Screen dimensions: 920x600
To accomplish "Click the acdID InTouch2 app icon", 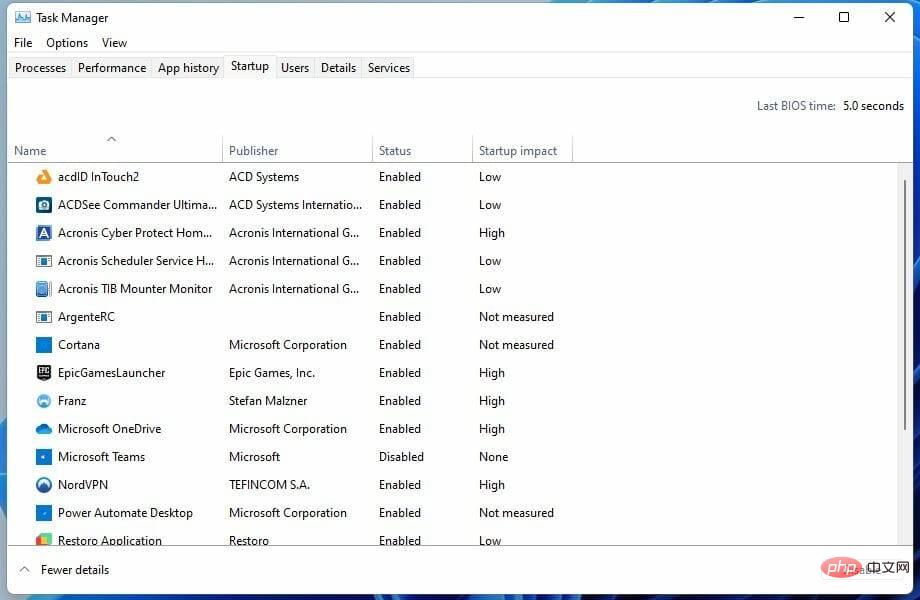I will tap(44, 177).
